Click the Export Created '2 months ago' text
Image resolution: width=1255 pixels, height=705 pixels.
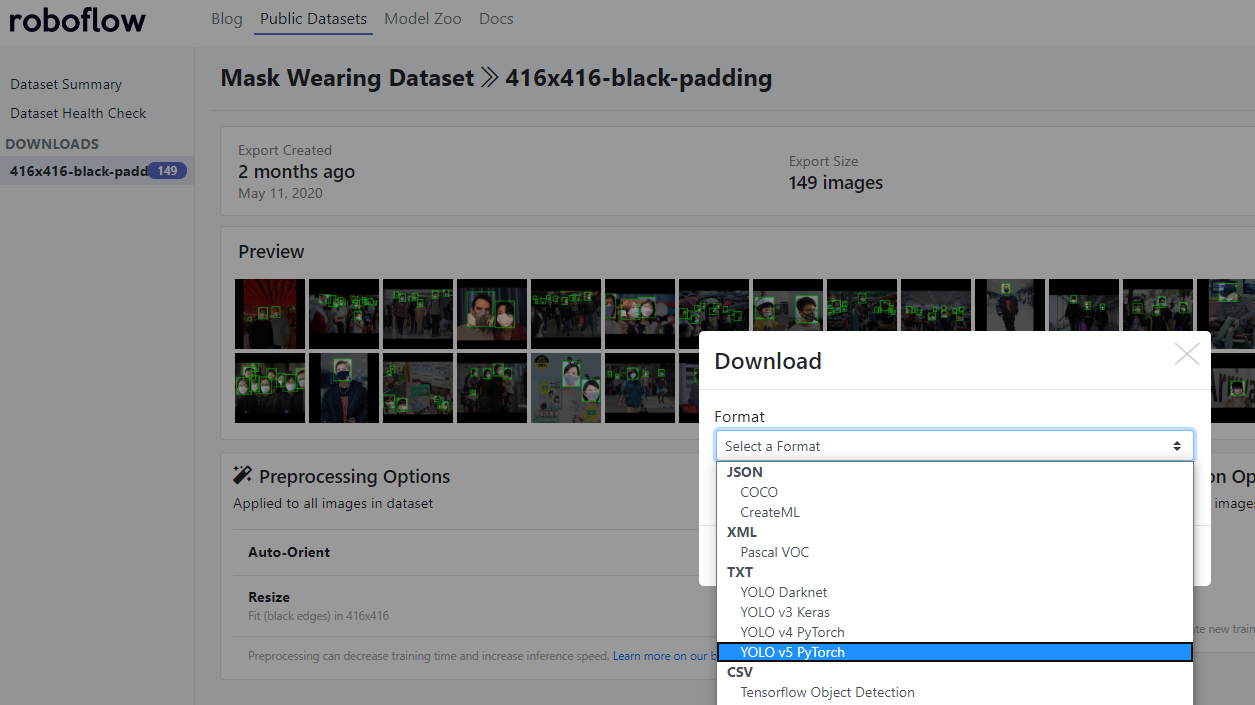pyautogui.click(x=296, y=172)
